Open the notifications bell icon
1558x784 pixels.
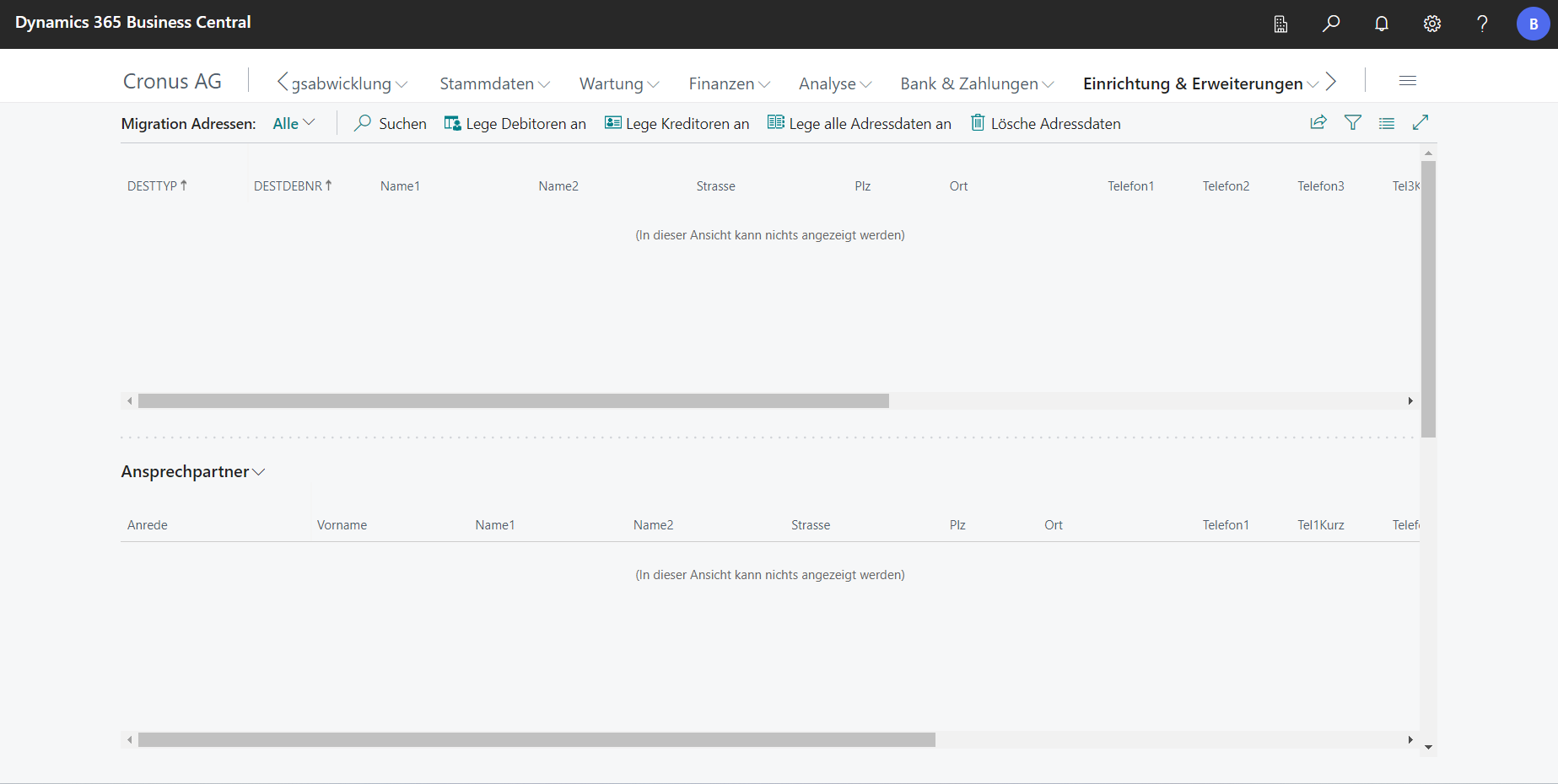[1382, 24]
